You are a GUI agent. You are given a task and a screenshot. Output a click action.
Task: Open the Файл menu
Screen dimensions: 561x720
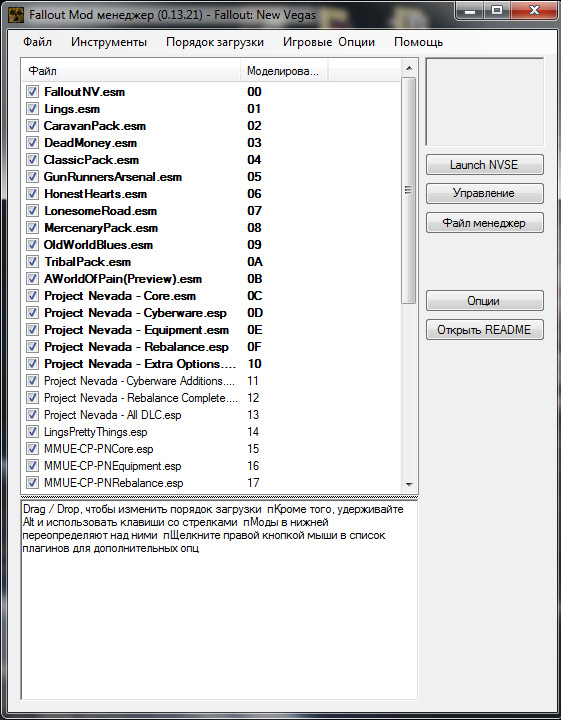37,42
